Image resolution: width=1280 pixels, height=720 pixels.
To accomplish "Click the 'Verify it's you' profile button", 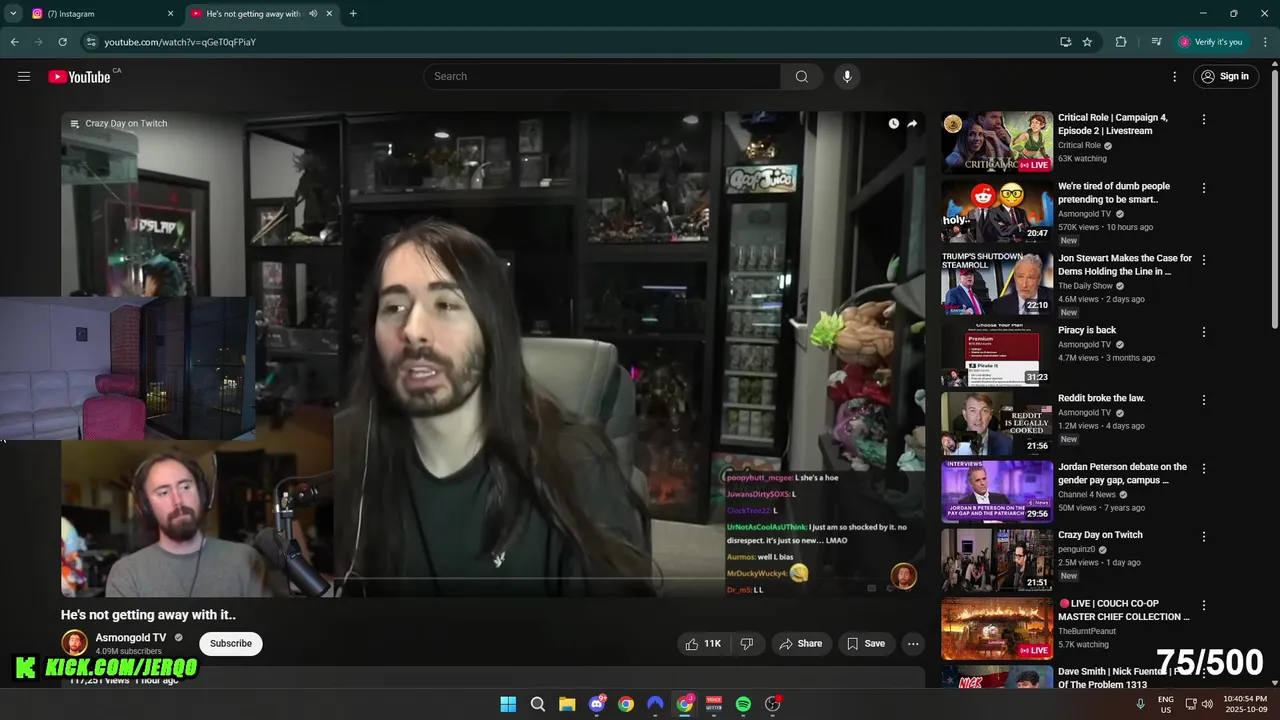I will (x=1210, y=42).
